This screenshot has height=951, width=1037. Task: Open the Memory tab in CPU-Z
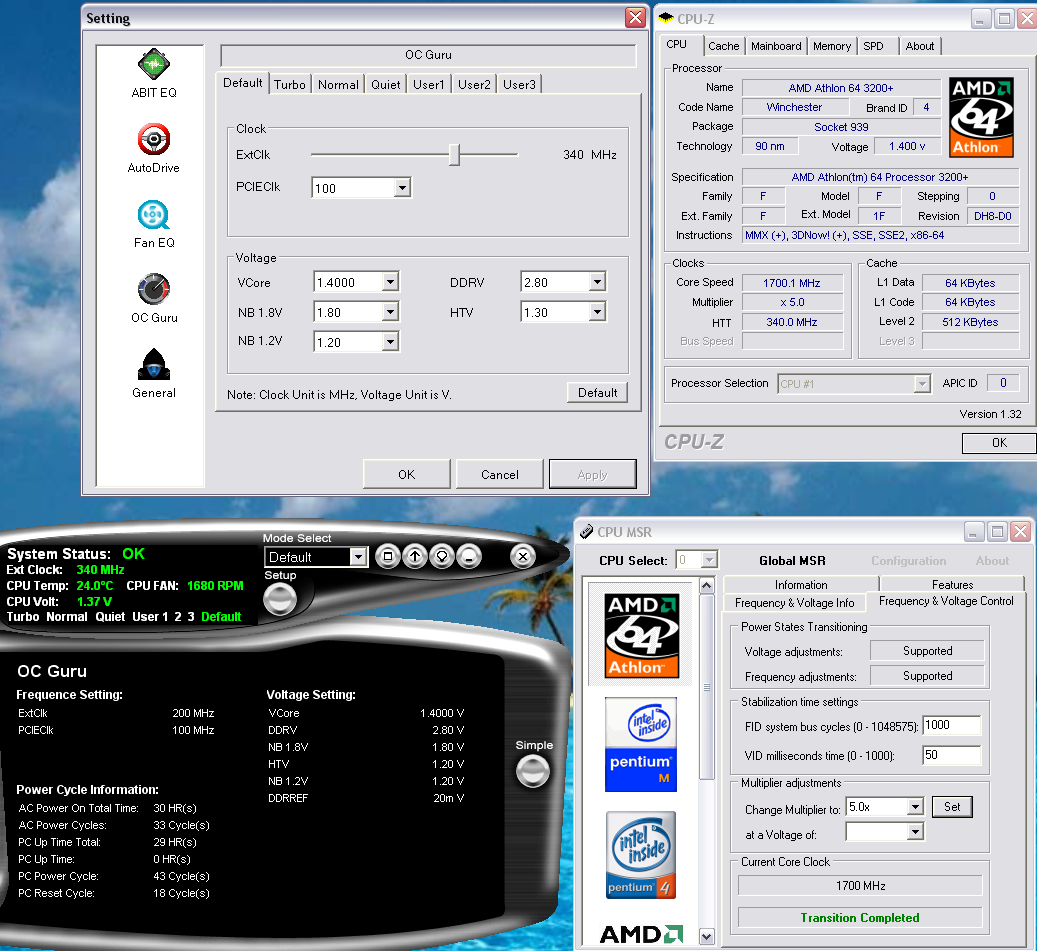[832, 46]
